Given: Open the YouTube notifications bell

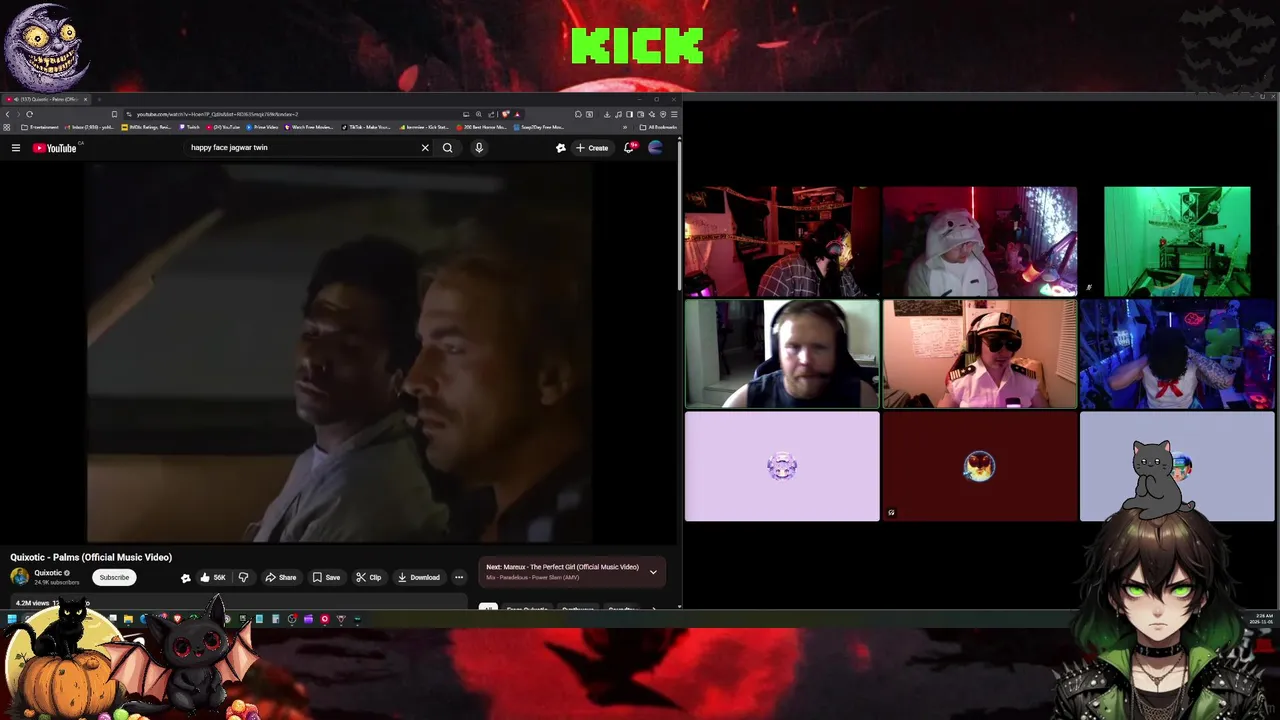Looking at the screenshot, I should pyautogui.click(x=629, y=148).
